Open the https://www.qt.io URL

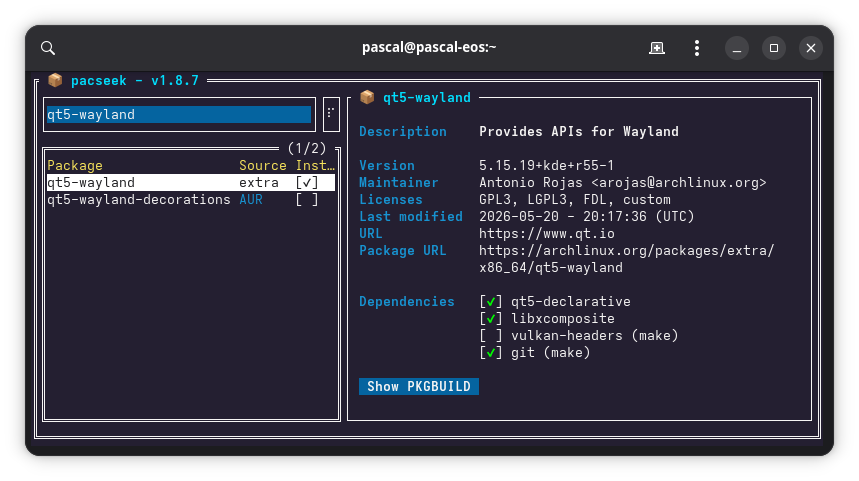[x=547, y=233]
